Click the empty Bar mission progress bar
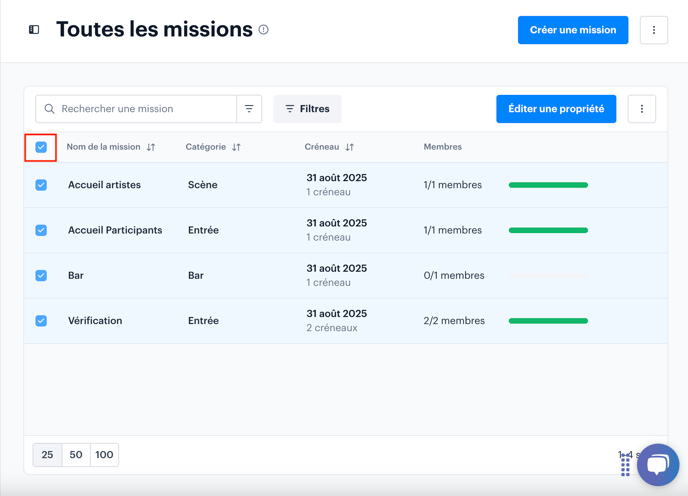 coord(548,275)
